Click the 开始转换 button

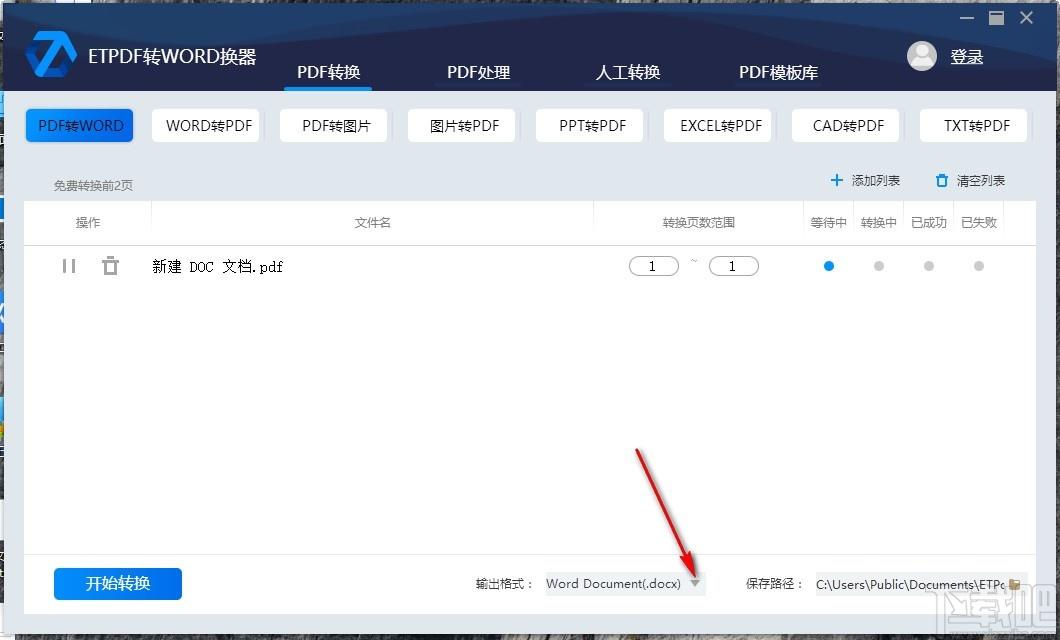[118, 583]
